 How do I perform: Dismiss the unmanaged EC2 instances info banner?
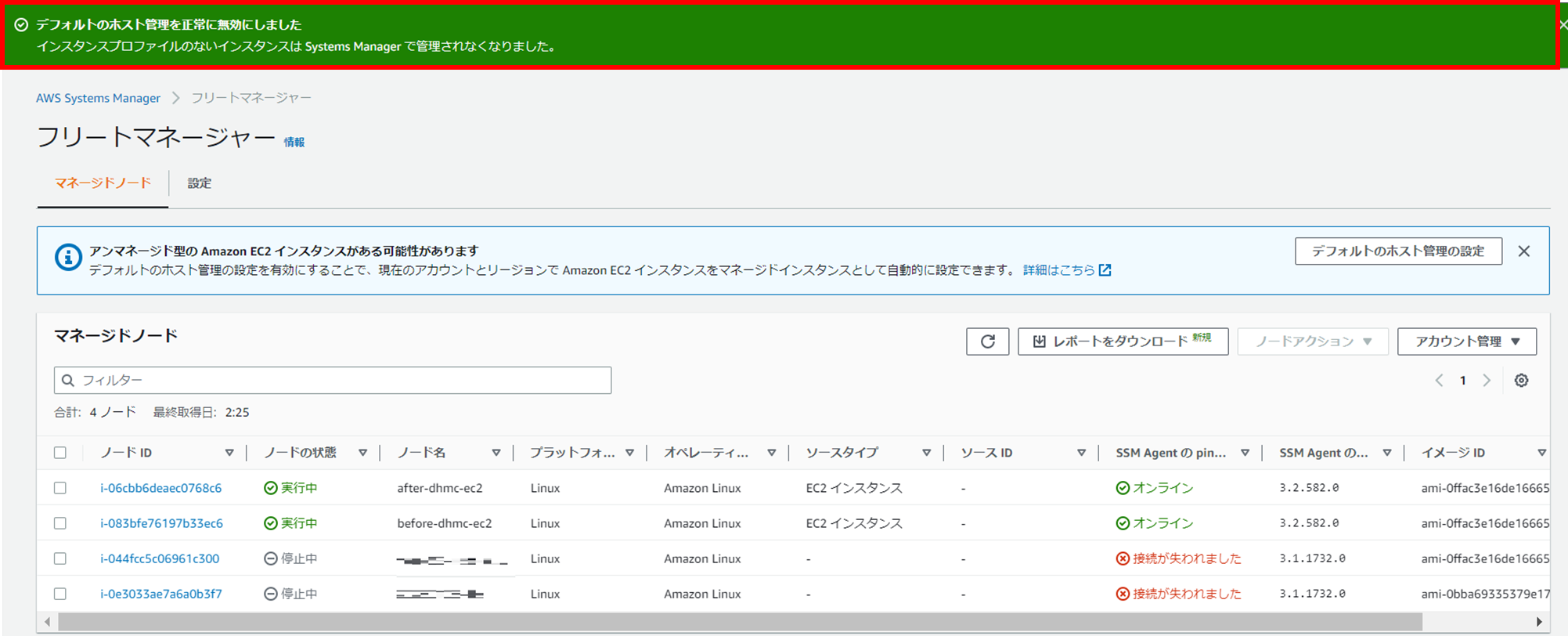pyautogui.click(x=1523, y=251)
